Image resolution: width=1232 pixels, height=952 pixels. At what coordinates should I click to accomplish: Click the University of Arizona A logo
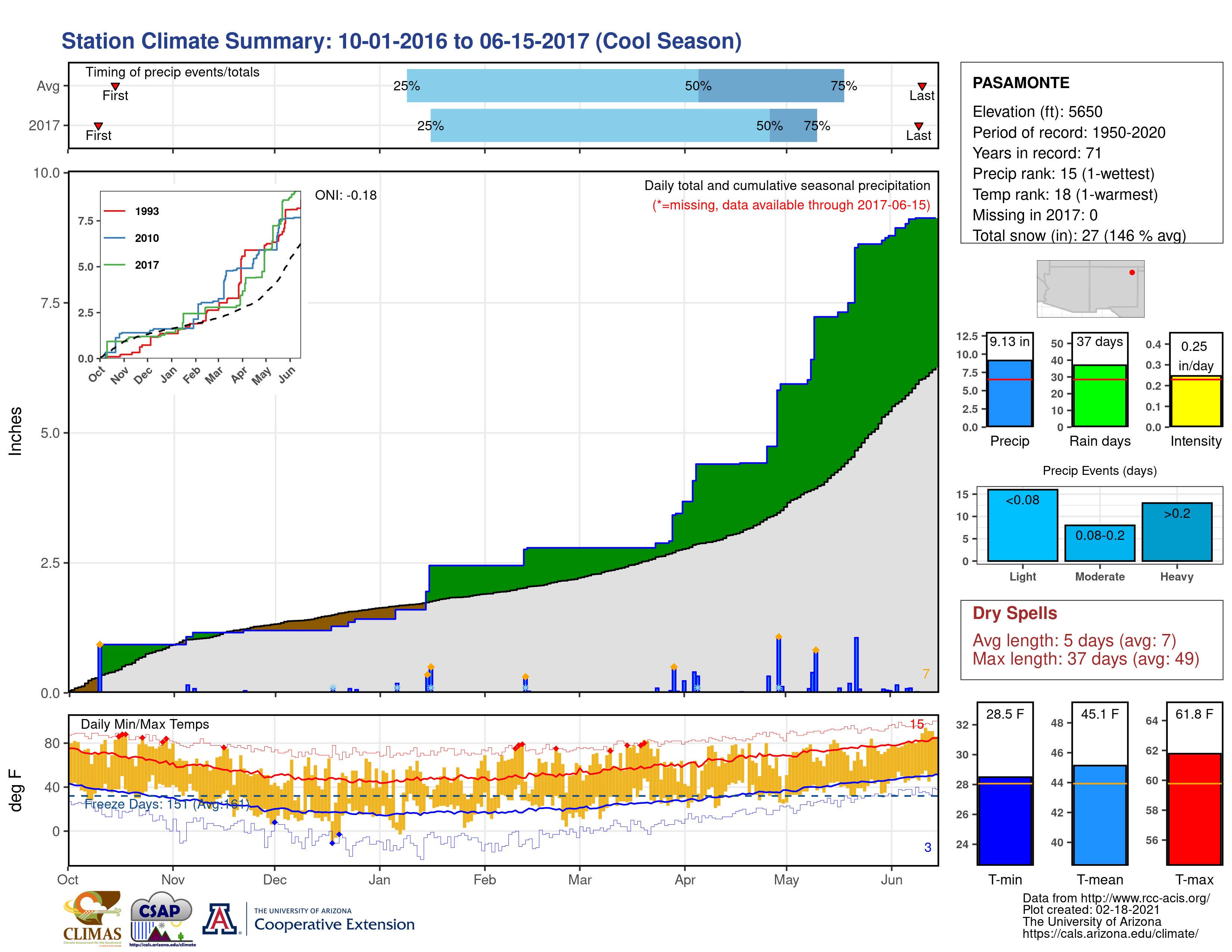[x=221, y=919]
